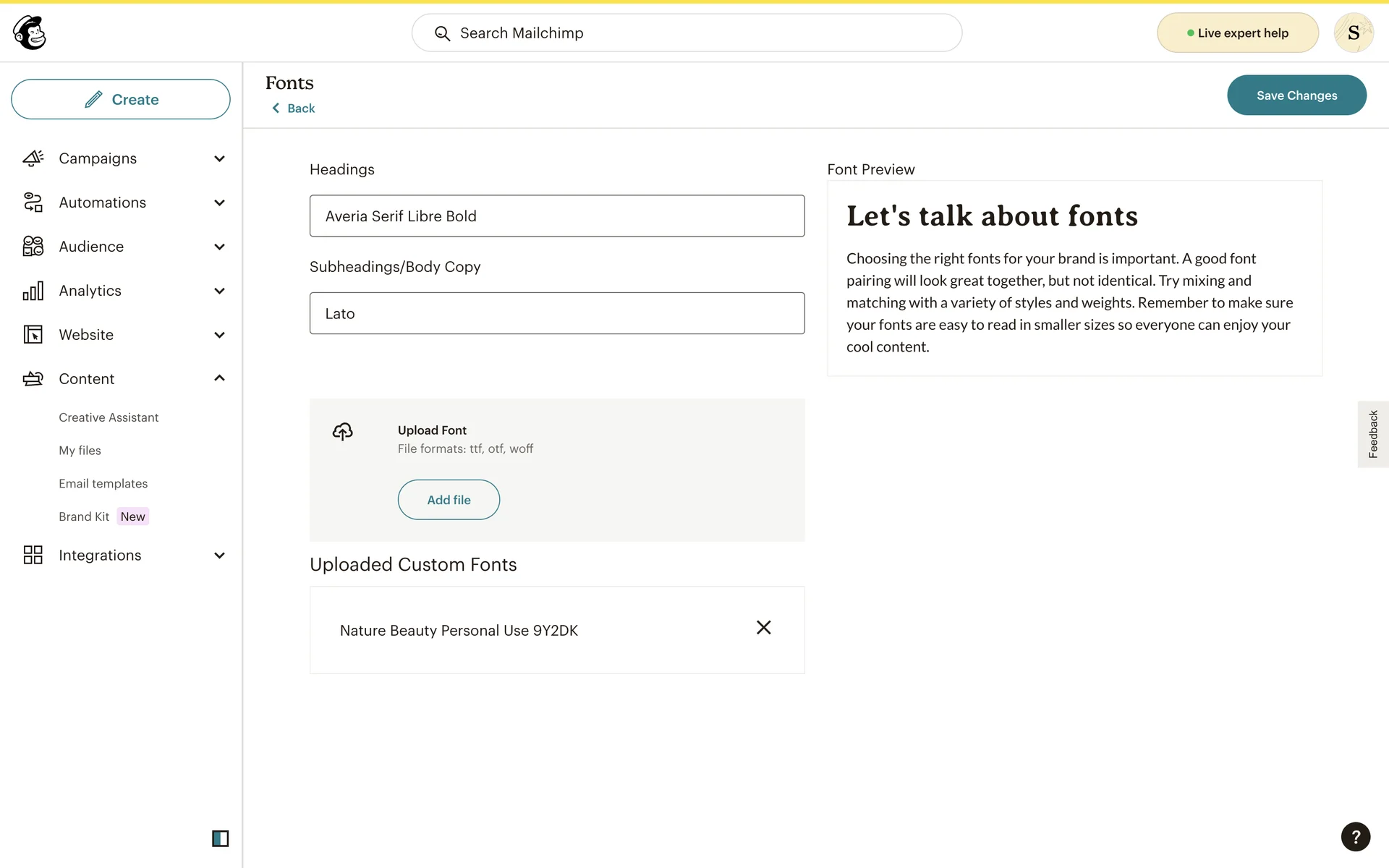Click the Add file button
Viewport: 1389px width, 868px height.
[x=449, y=500]
